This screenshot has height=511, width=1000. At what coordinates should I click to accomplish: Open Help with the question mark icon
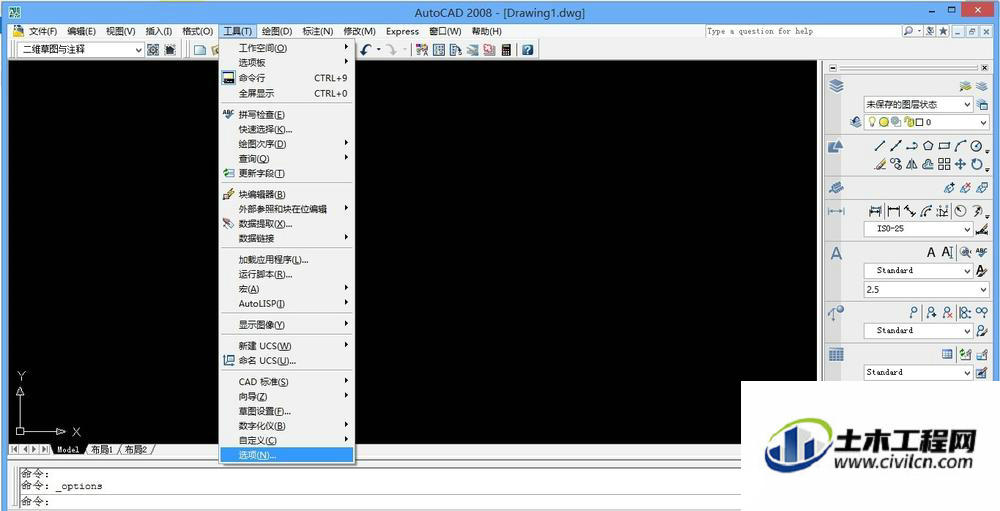pos(527,50)
